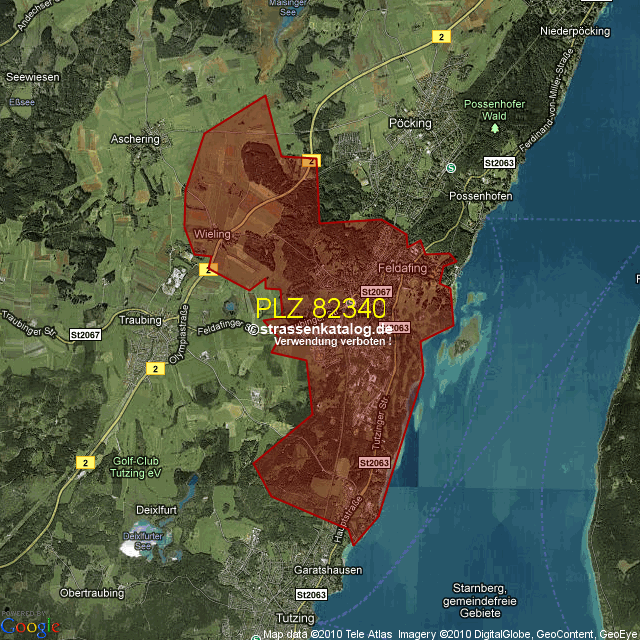The image size is (640, 640).
Task: Select the Deixlfurter See lake label
Action: click(x=141, y=541)
